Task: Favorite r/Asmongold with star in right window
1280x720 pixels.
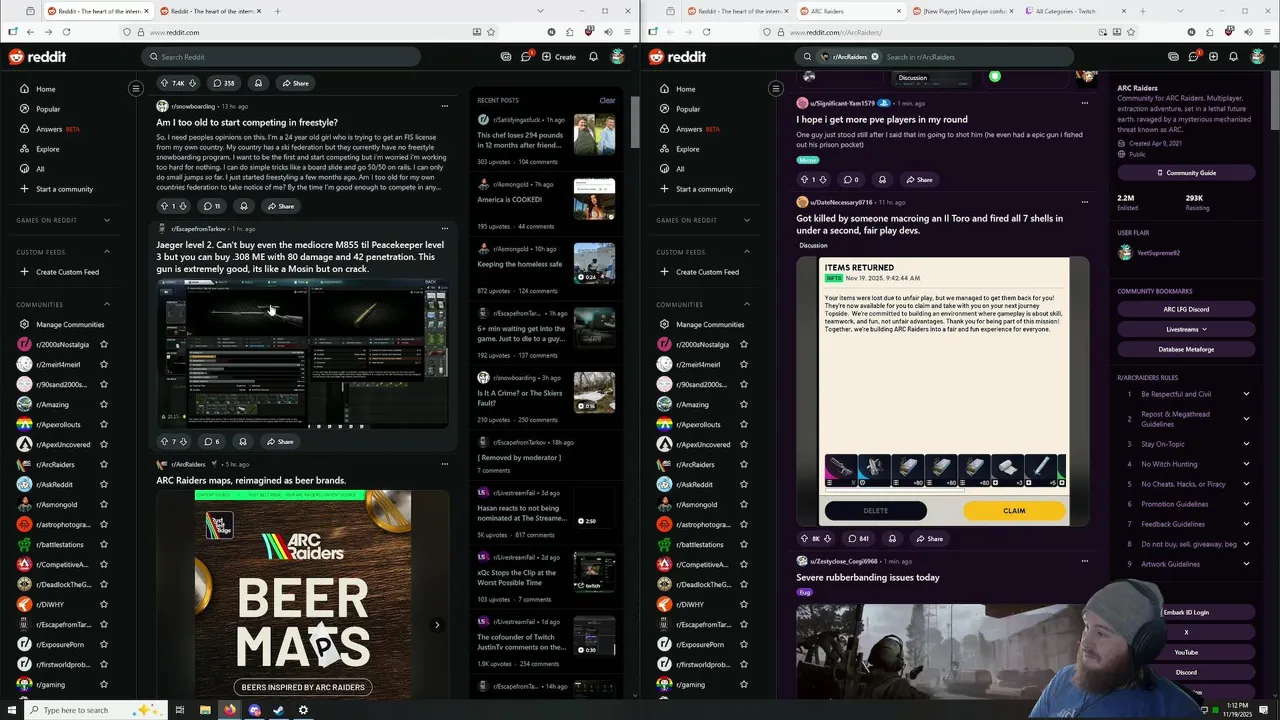Action: pos(743,504)
